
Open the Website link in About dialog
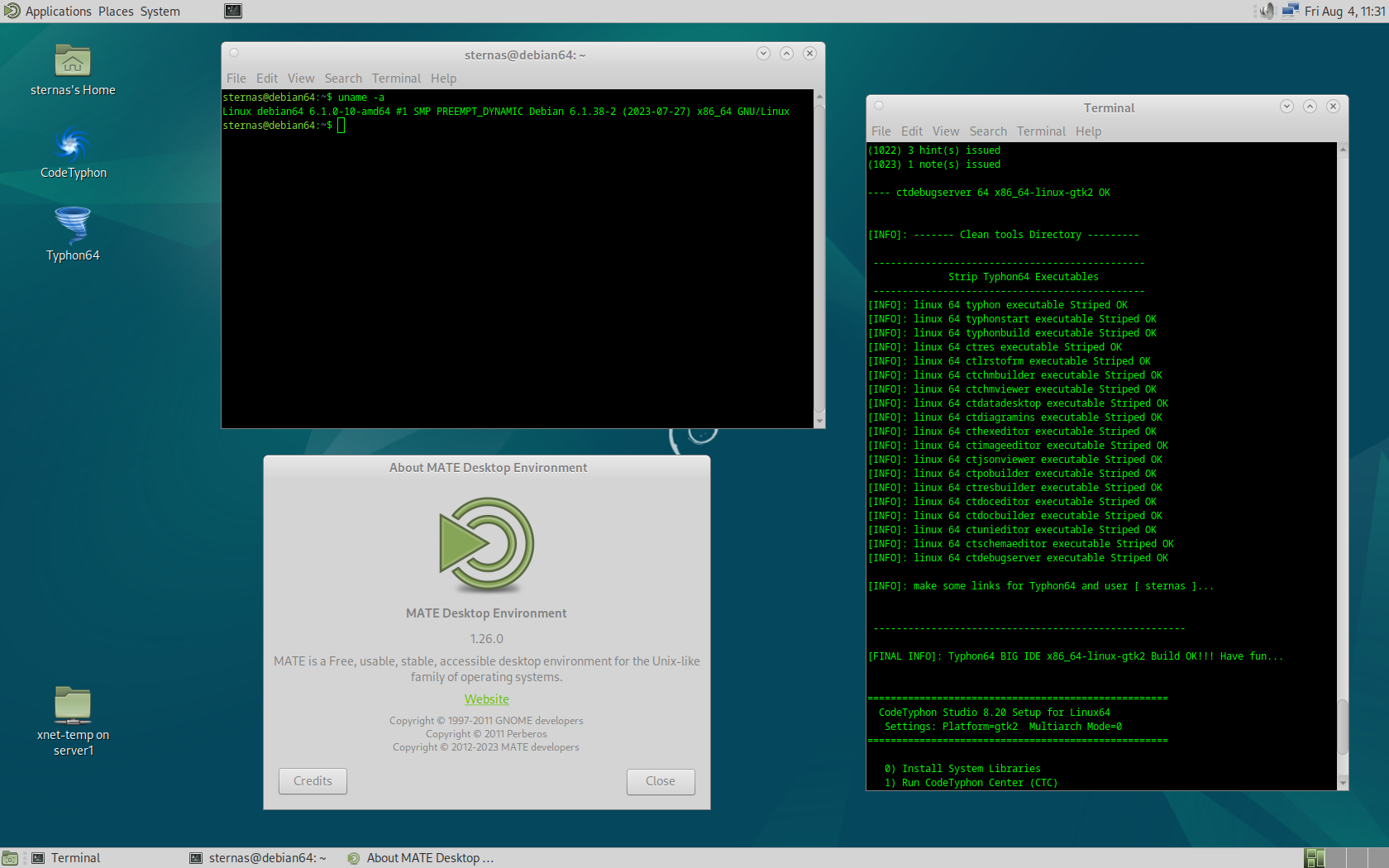pyautogui.click(x=486, y=699)
